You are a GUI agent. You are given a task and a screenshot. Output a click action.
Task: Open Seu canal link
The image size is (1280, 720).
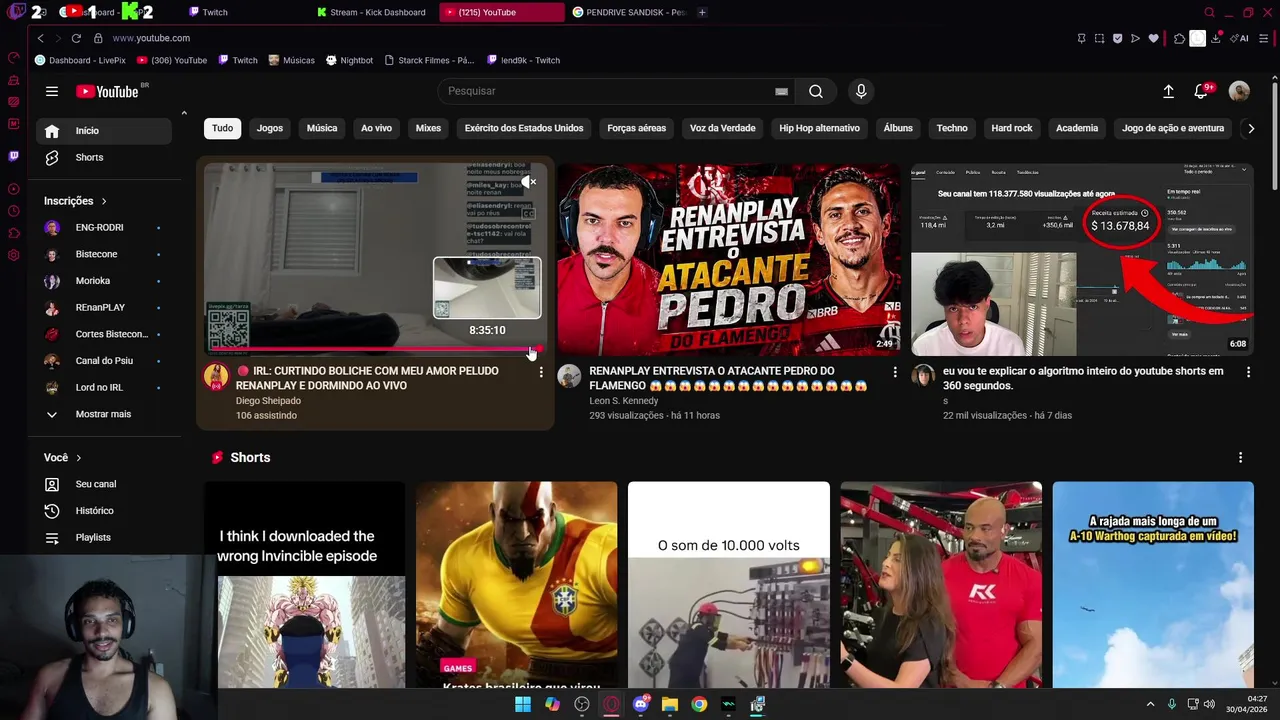[104, 484]
